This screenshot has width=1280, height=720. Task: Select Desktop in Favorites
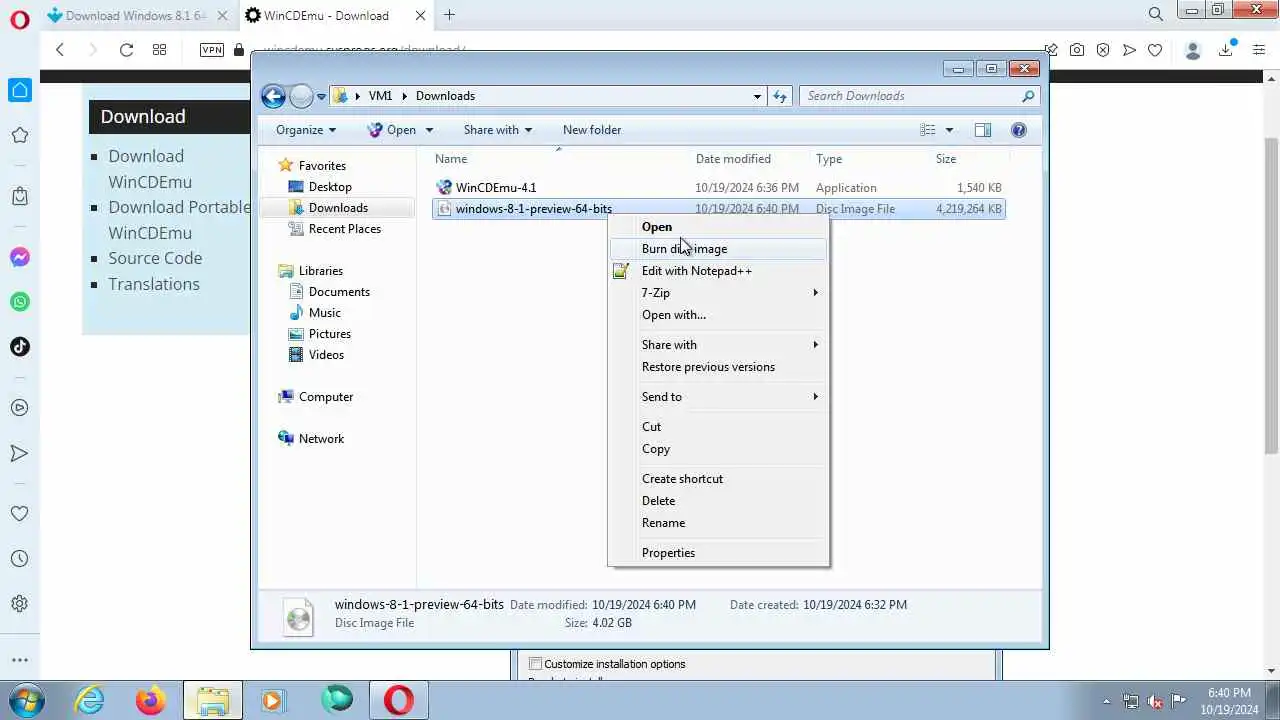tap(330, 187)
